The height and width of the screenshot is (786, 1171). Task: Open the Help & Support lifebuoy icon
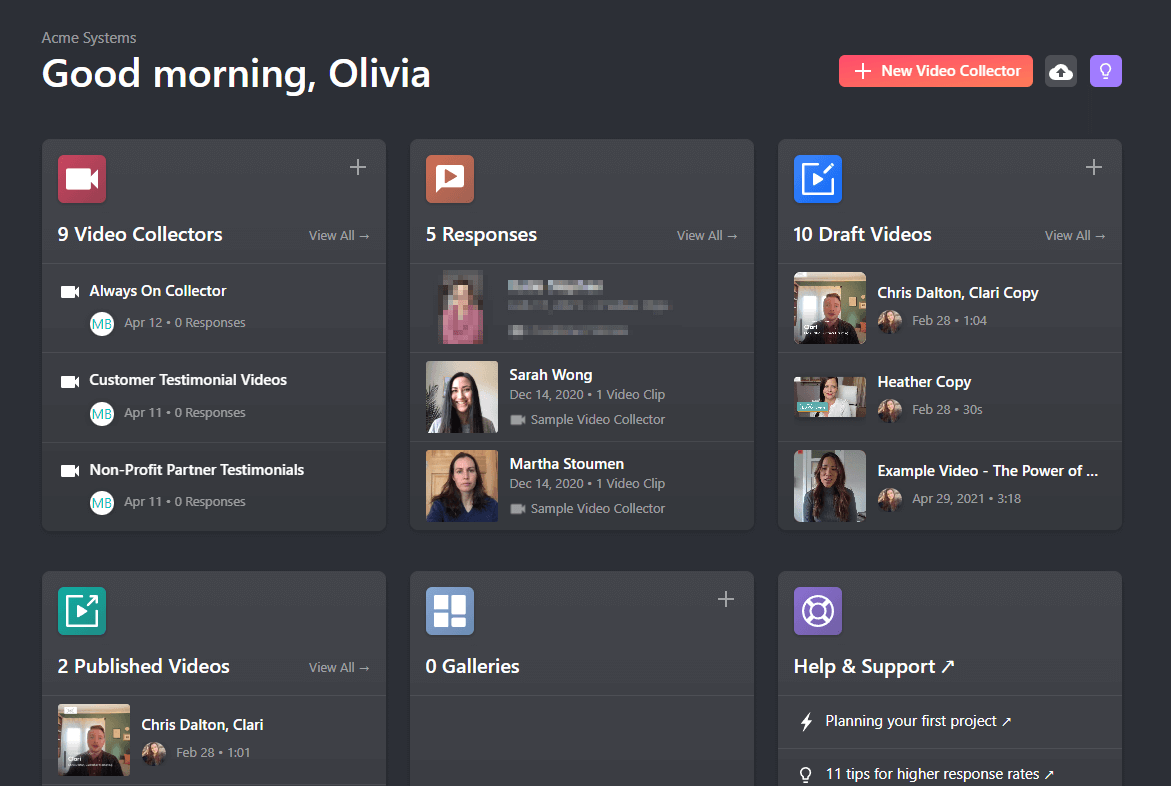pyautogui.click(x=817, y=610)
